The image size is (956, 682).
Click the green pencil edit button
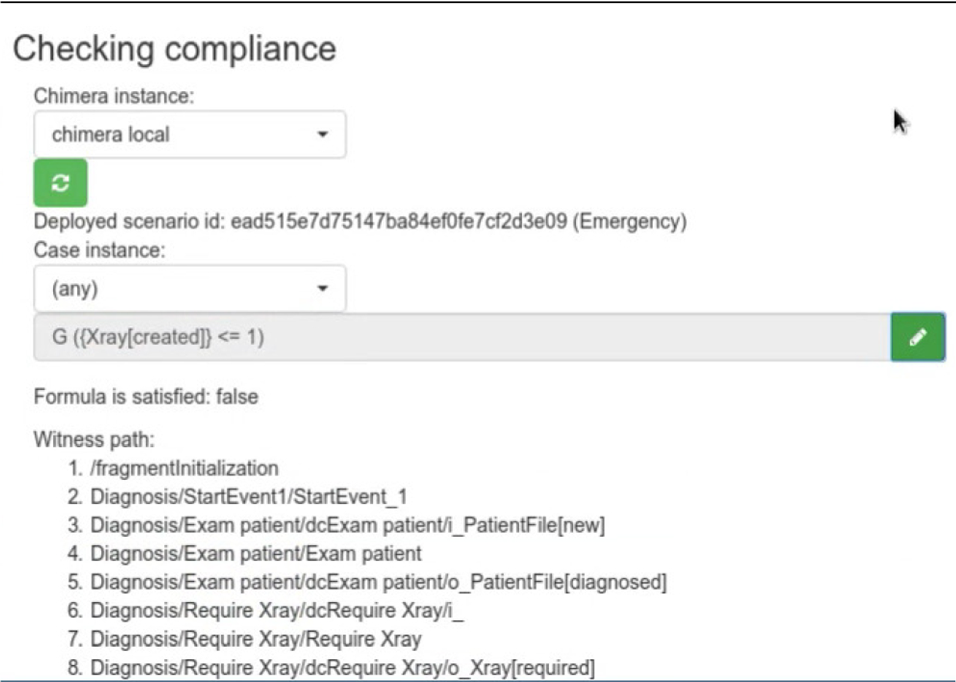tap(917, 338)
